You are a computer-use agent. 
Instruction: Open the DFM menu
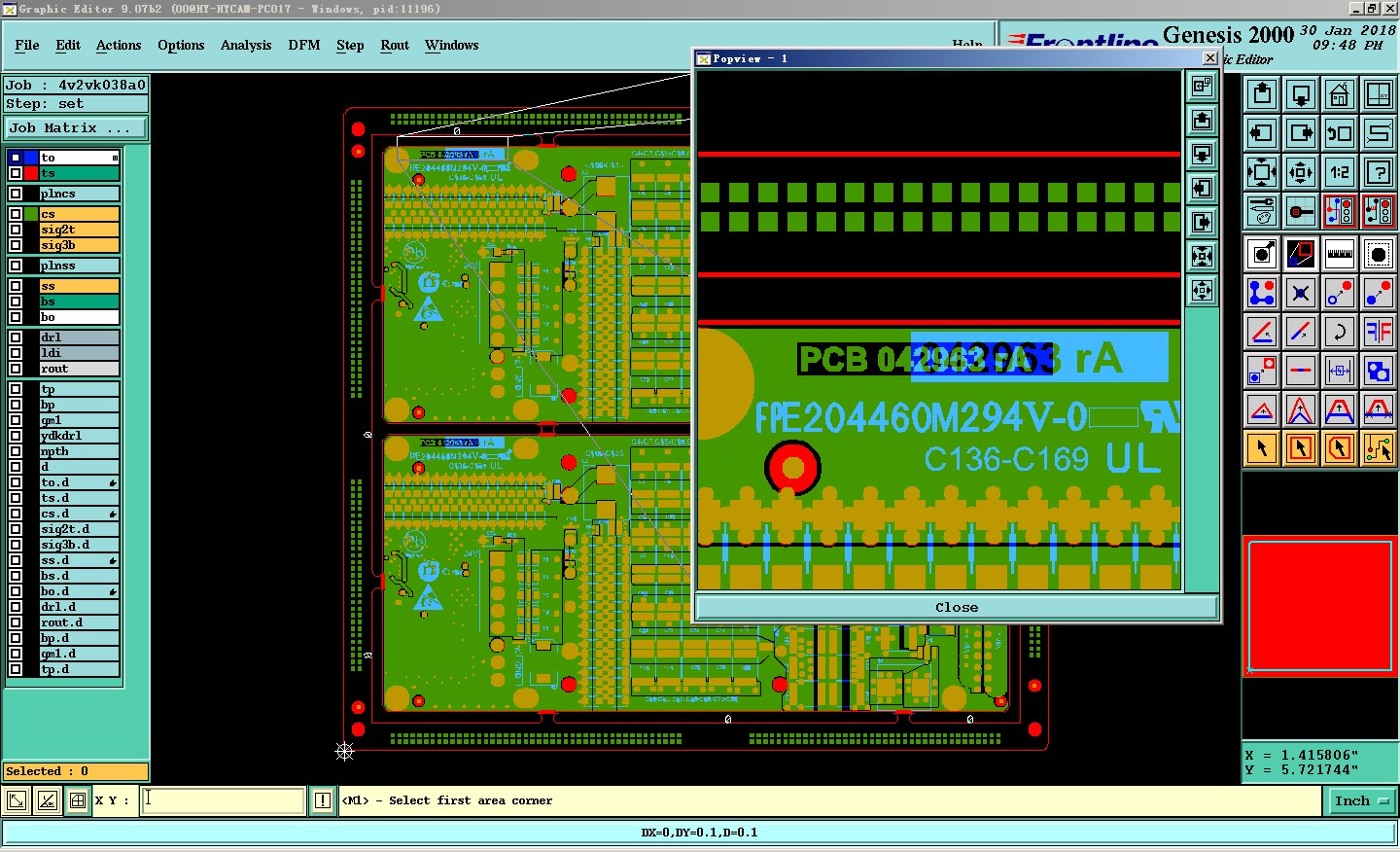pos(304,45)
